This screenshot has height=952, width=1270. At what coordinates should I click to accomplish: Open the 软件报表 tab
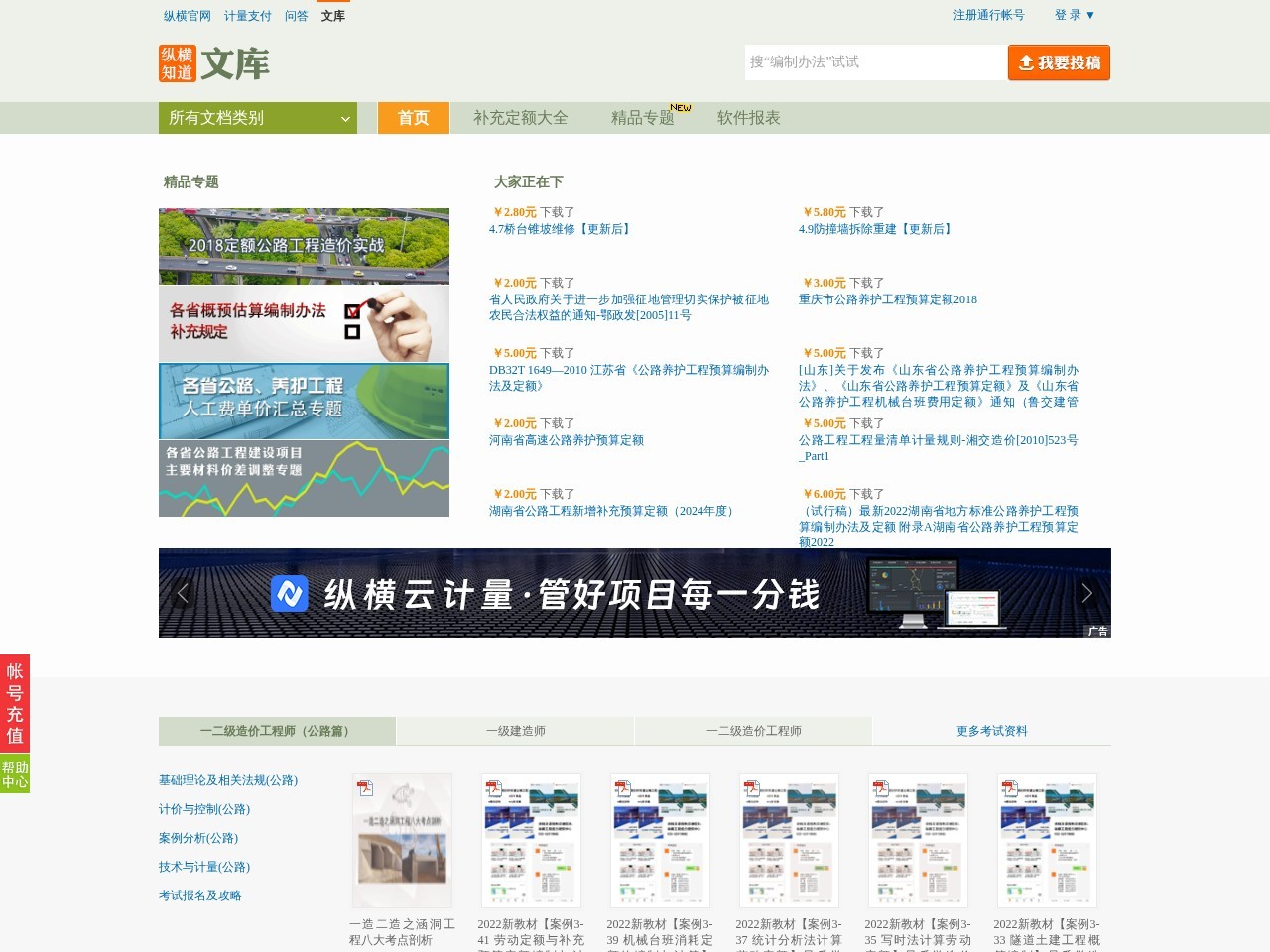point(749,118)
